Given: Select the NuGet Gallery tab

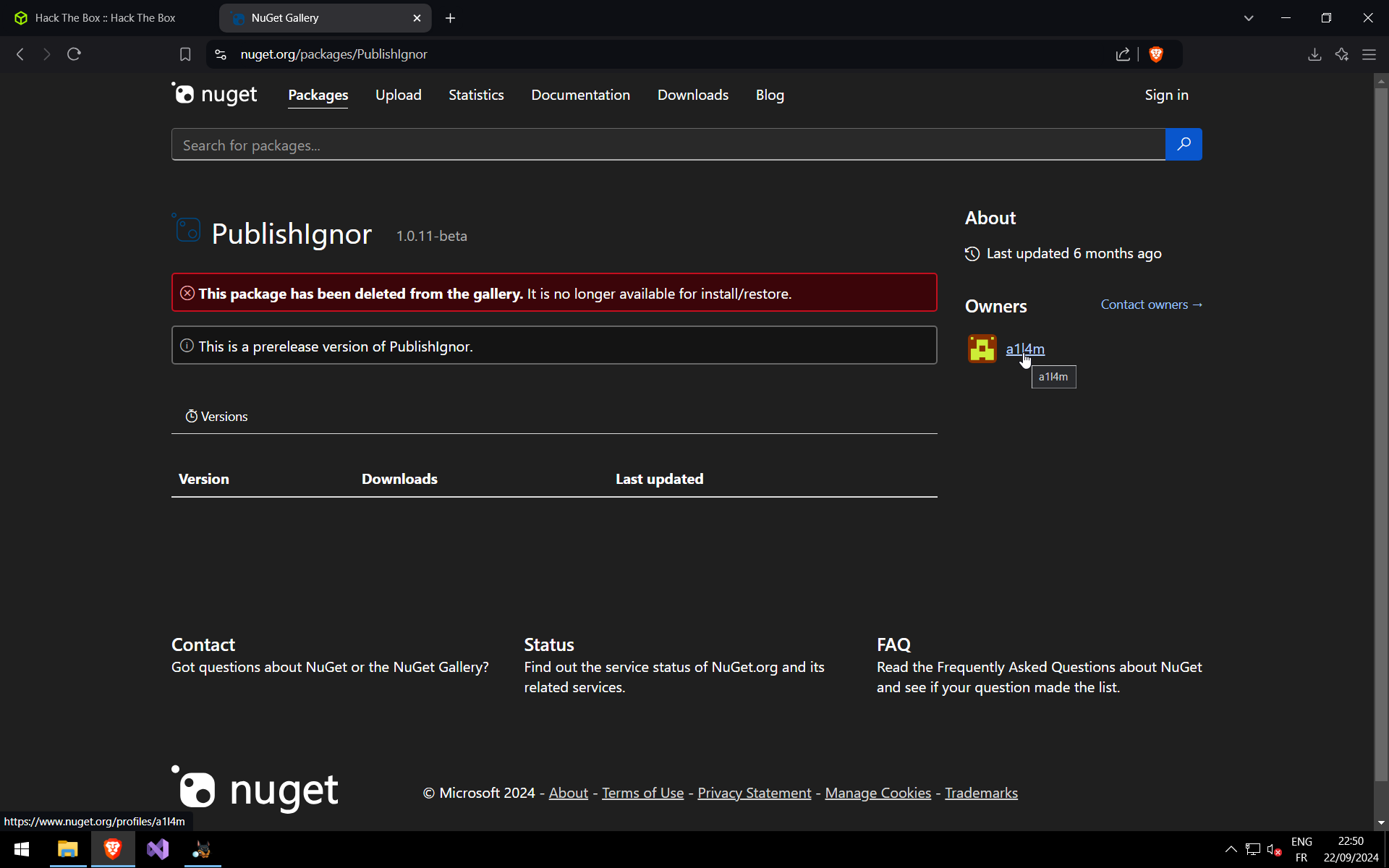Looking at the screenshot, I should [326, 18].
